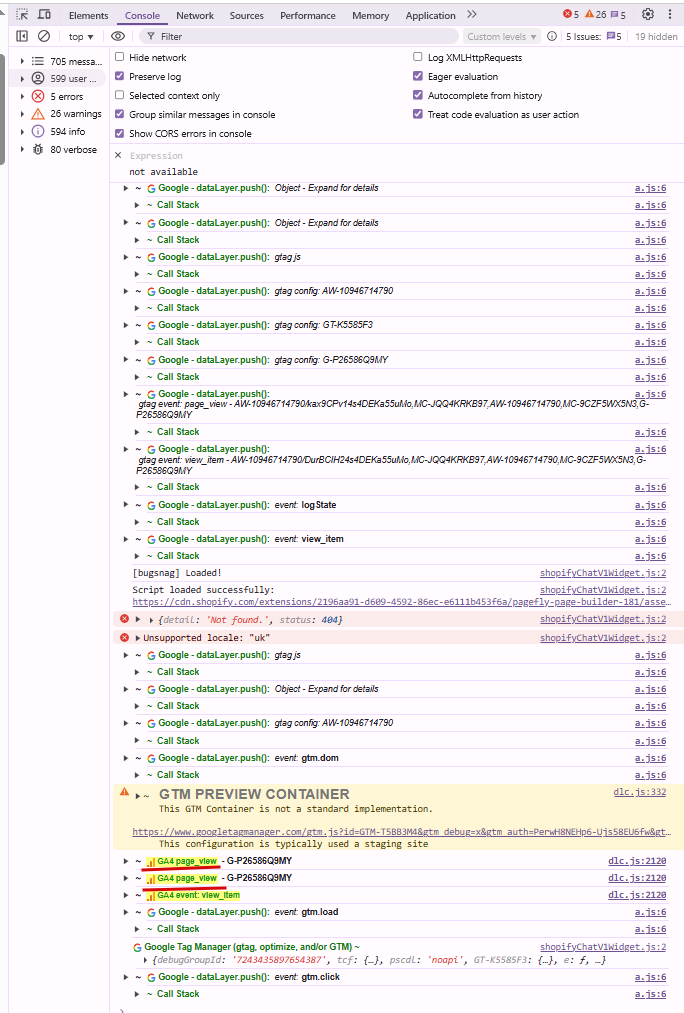The width and height of the screenshot is (684, 1013).
Task: Create live expression with eye icon
Action: tap(118, 36)
